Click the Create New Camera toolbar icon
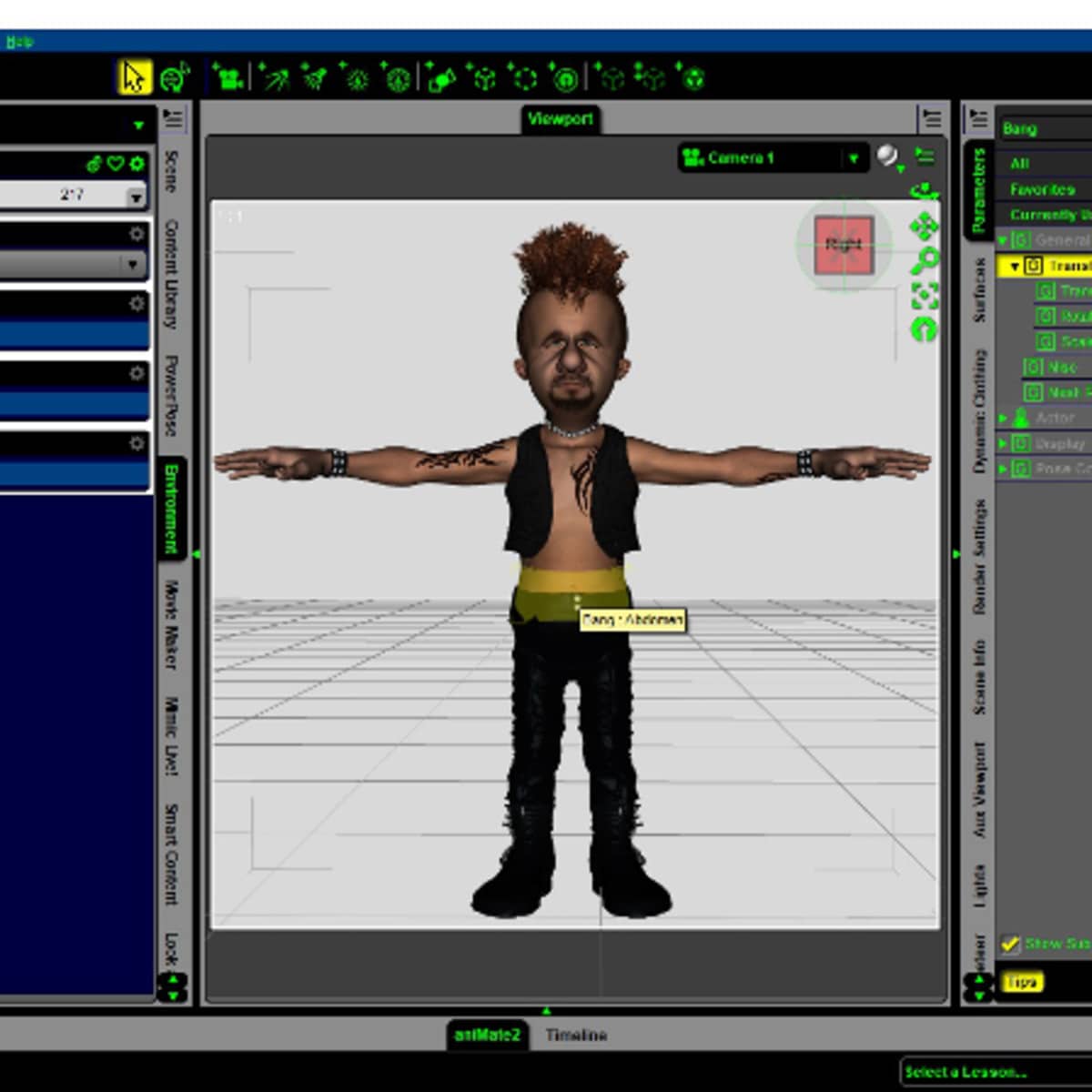 coord(227,77)
